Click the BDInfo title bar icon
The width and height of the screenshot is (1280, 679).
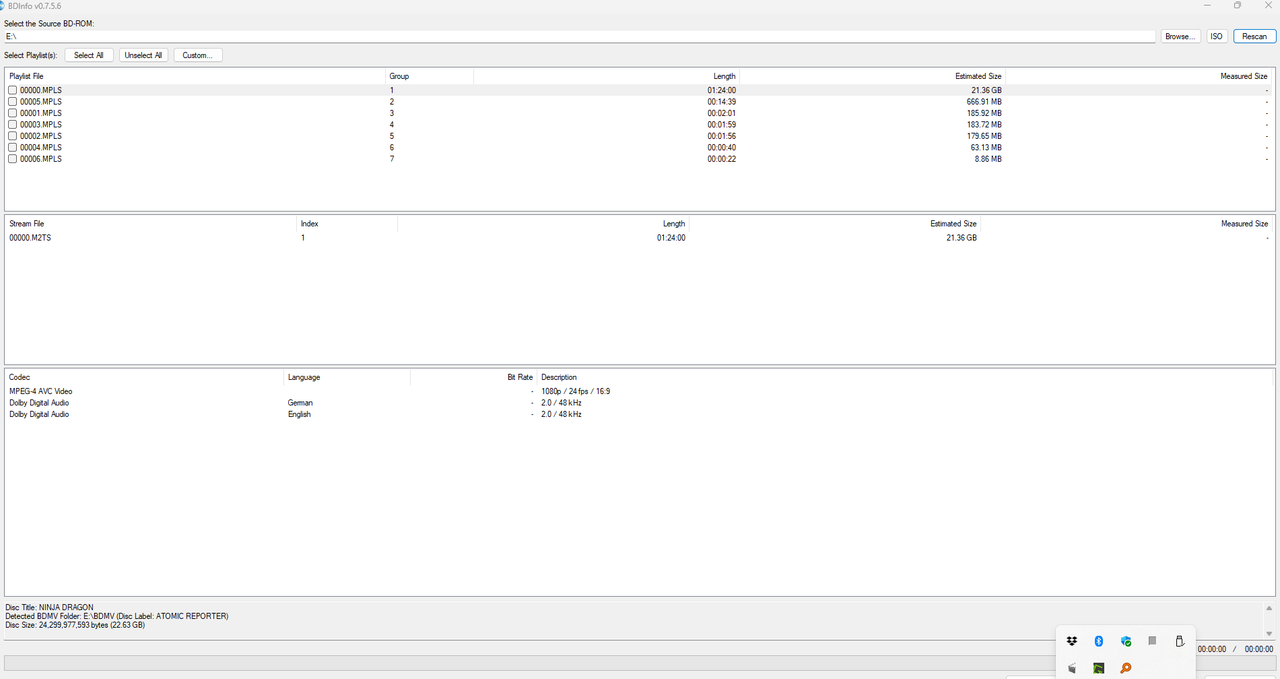click(2, 5)
